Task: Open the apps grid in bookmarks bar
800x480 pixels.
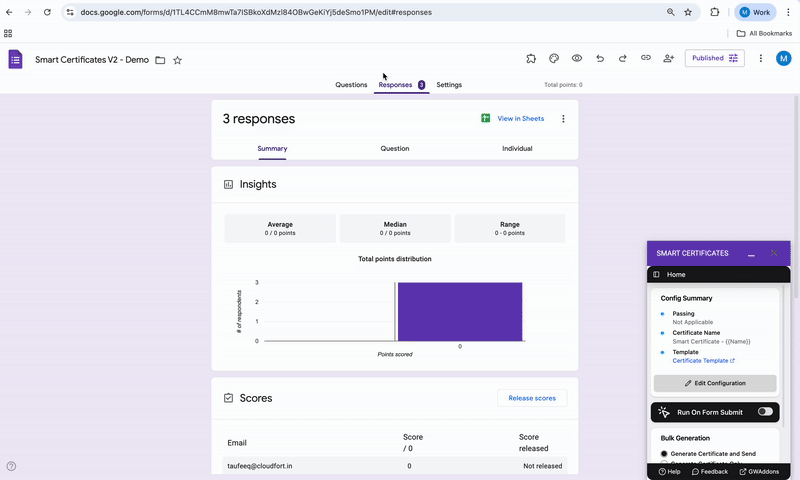Action: (x=8, y=34)
